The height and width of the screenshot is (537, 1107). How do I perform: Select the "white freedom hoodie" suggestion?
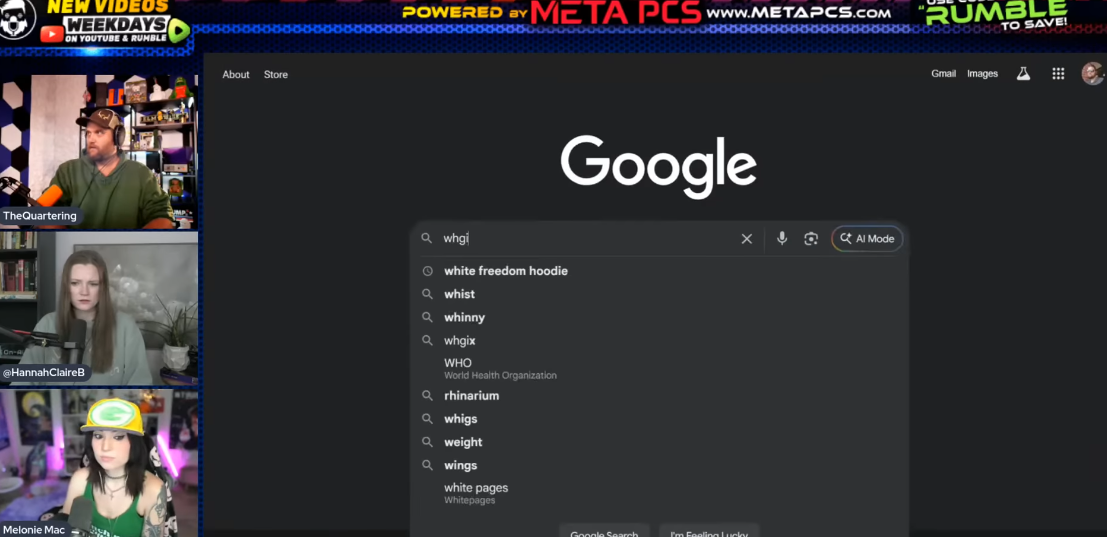pos(659,271)
